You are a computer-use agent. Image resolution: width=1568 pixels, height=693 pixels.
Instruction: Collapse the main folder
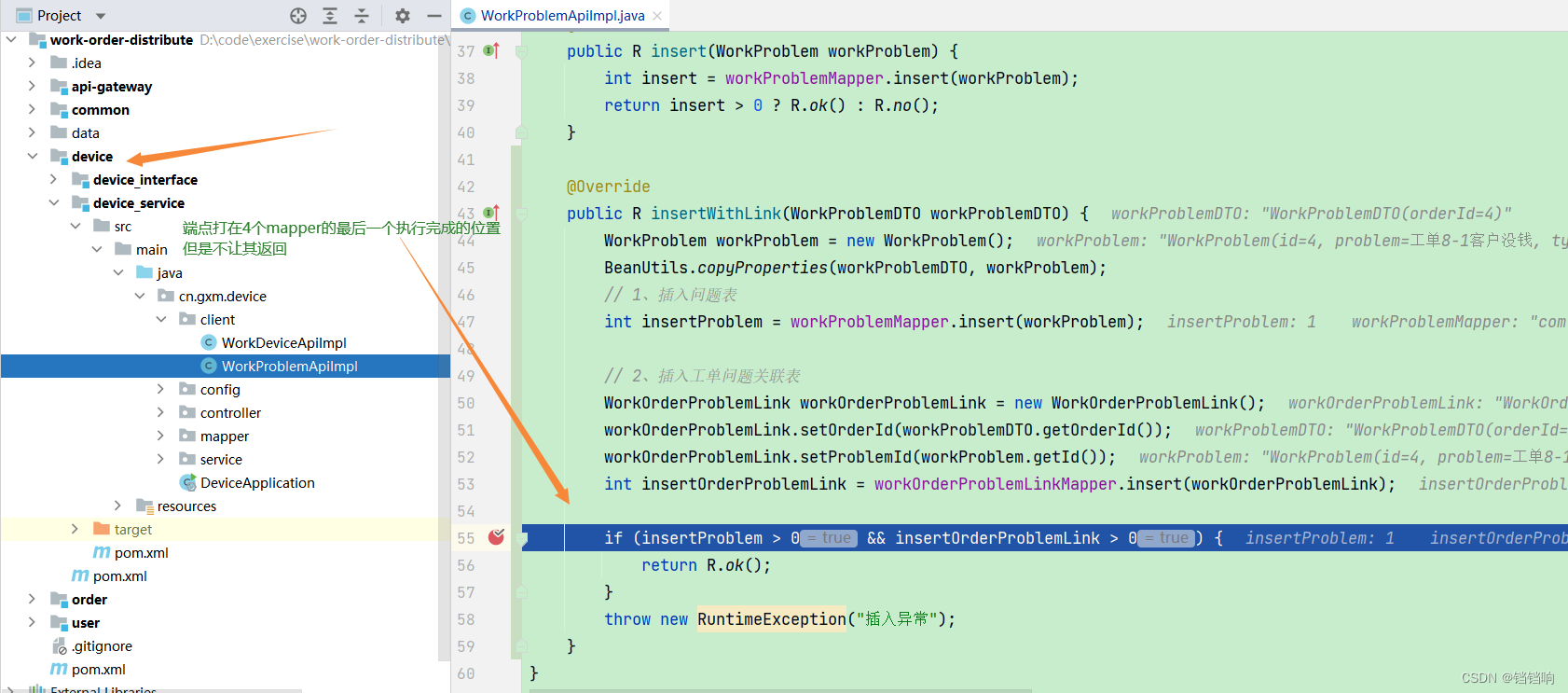tap(97, 249)
